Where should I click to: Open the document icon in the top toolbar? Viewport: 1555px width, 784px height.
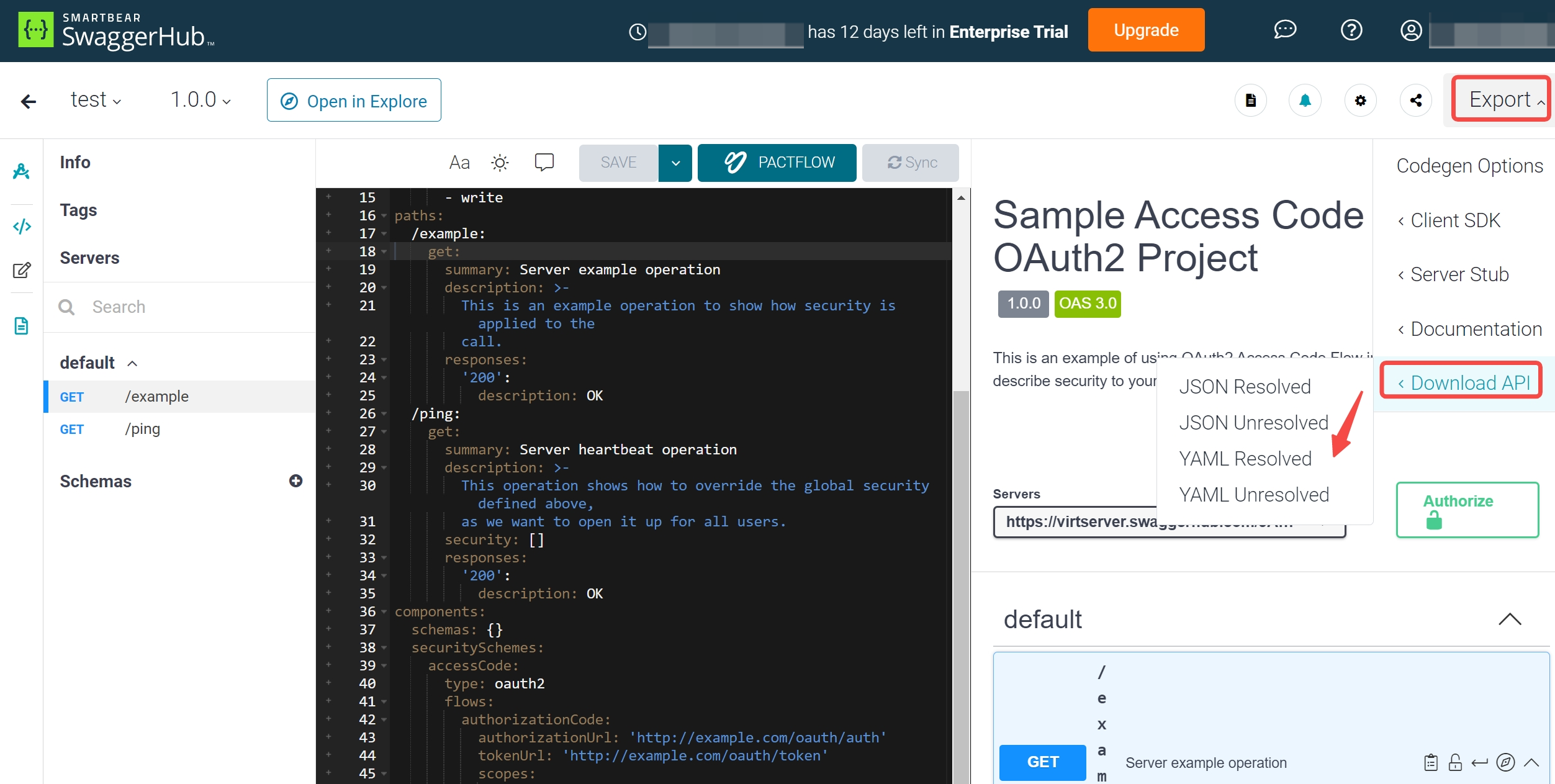(1250, 101)
